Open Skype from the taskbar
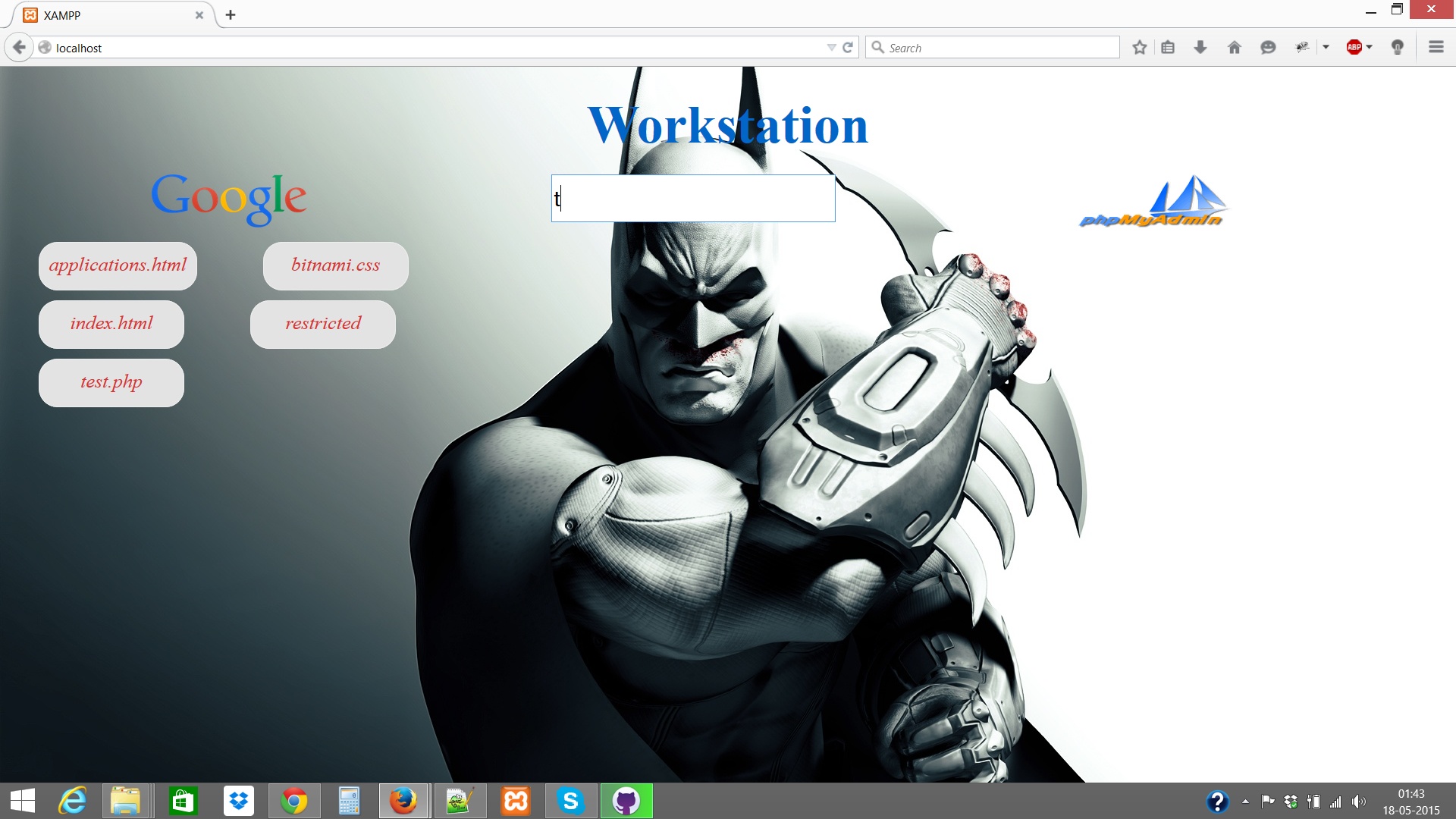The height and width of the screenshot is (819, 1456). (x=570, y=801)
